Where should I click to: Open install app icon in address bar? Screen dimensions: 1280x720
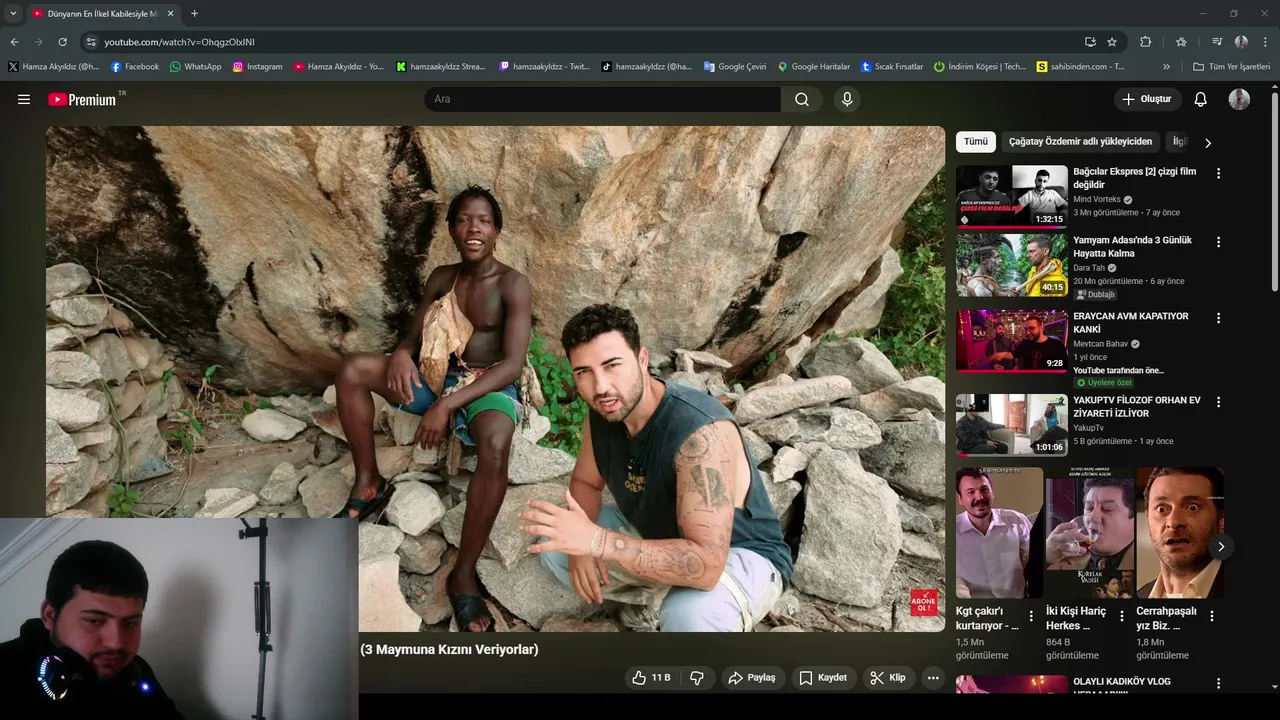point(1090,42)
